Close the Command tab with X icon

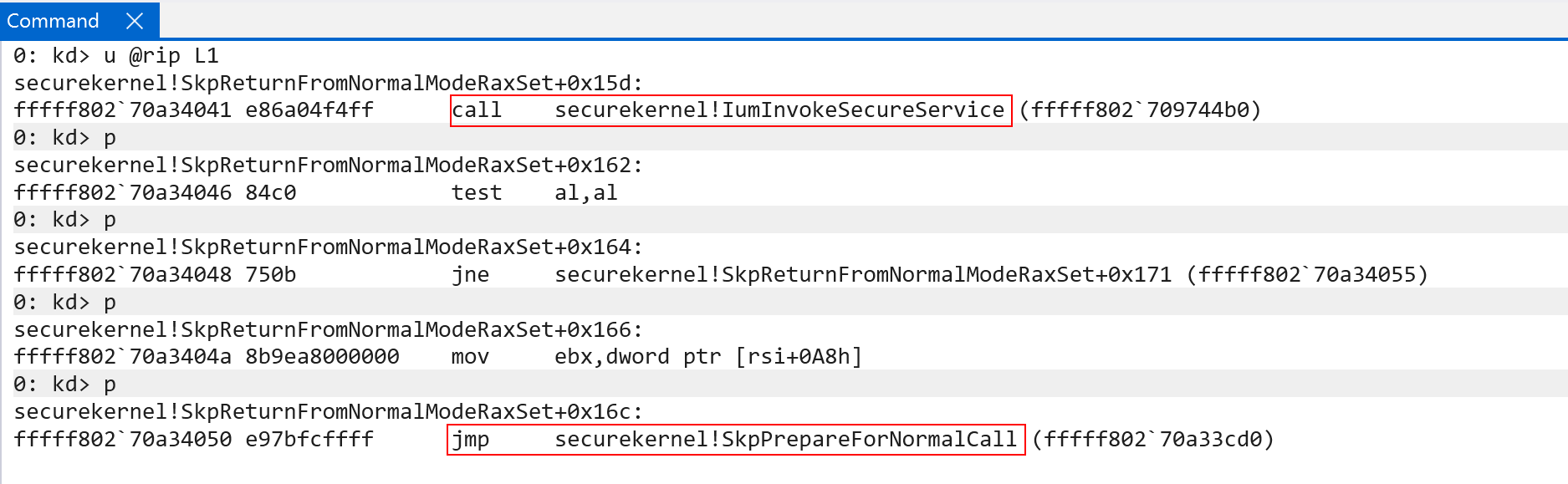135,21
